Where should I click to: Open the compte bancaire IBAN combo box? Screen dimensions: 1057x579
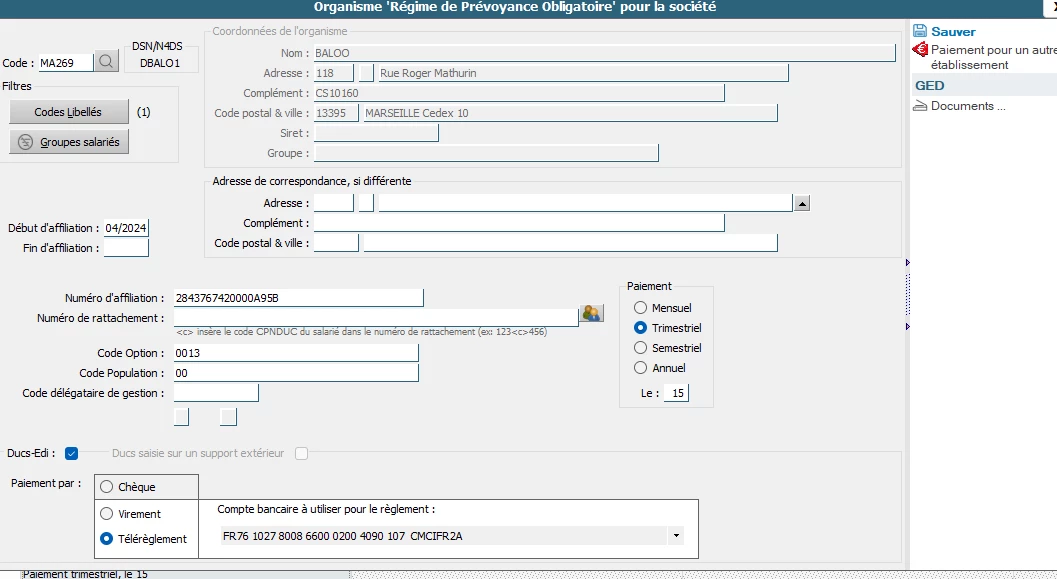pos(452,536)
